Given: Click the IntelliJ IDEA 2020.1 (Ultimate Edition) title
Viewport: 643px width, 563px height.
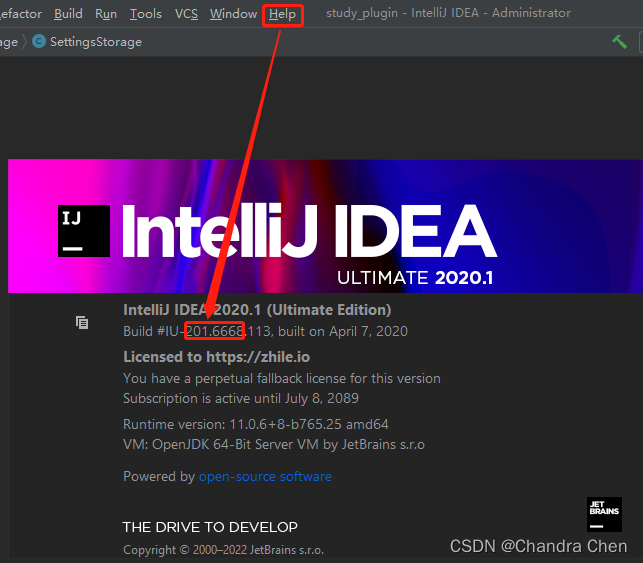Looking at the screenshot, I should pos(257,310).
